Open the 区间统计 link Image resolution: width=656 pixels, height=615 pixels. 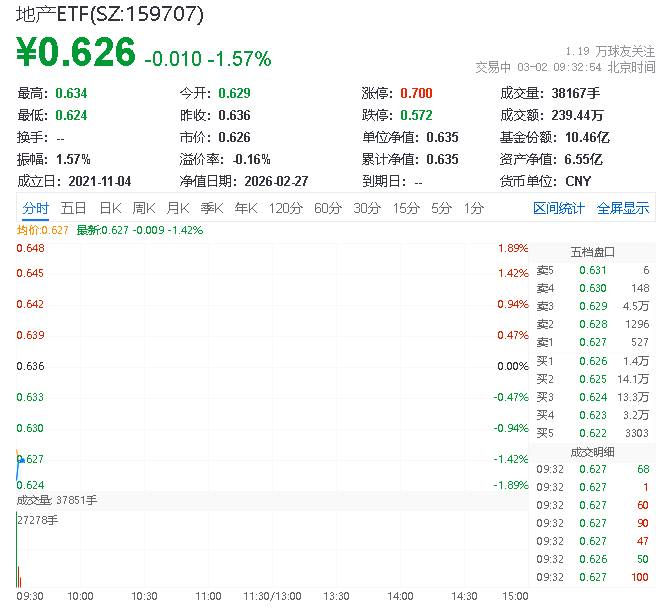(x=558, y=208)
